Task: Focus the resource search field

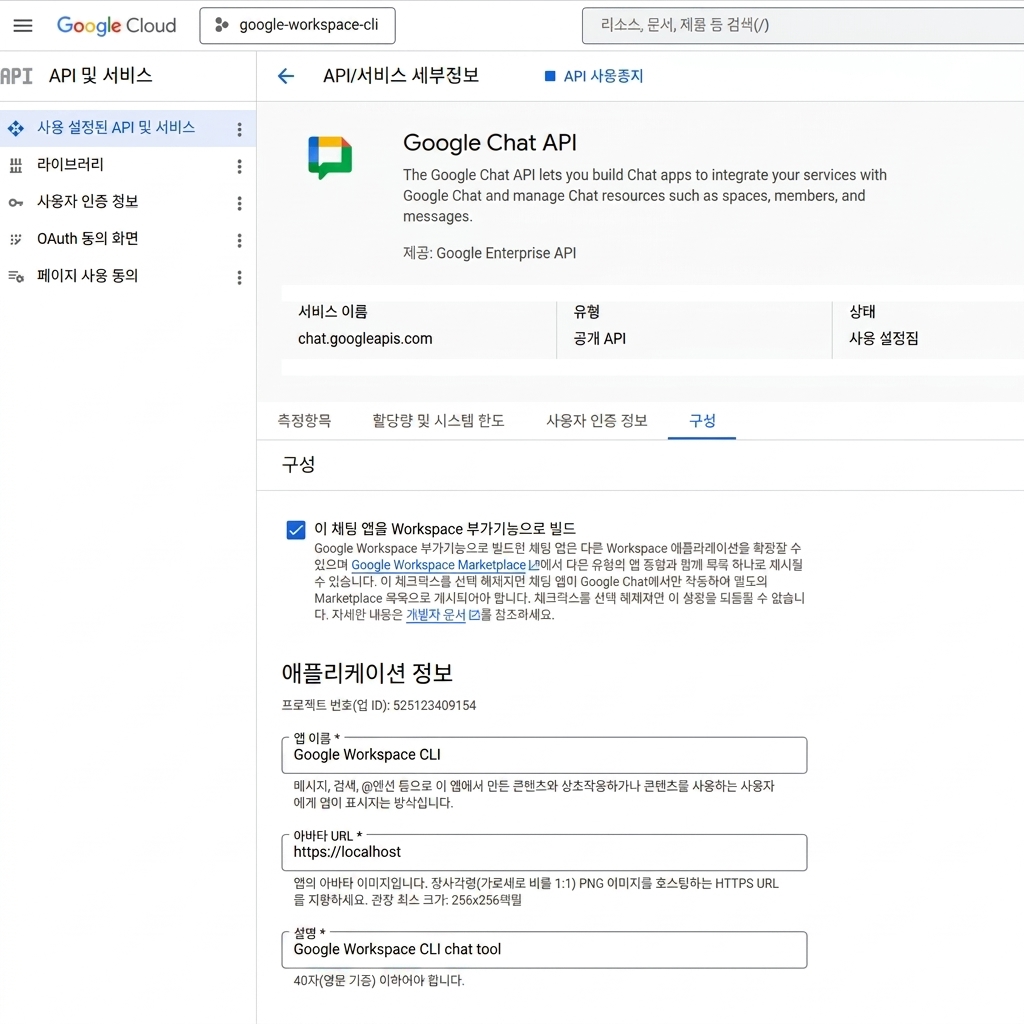Action: [x=803, y=25]
